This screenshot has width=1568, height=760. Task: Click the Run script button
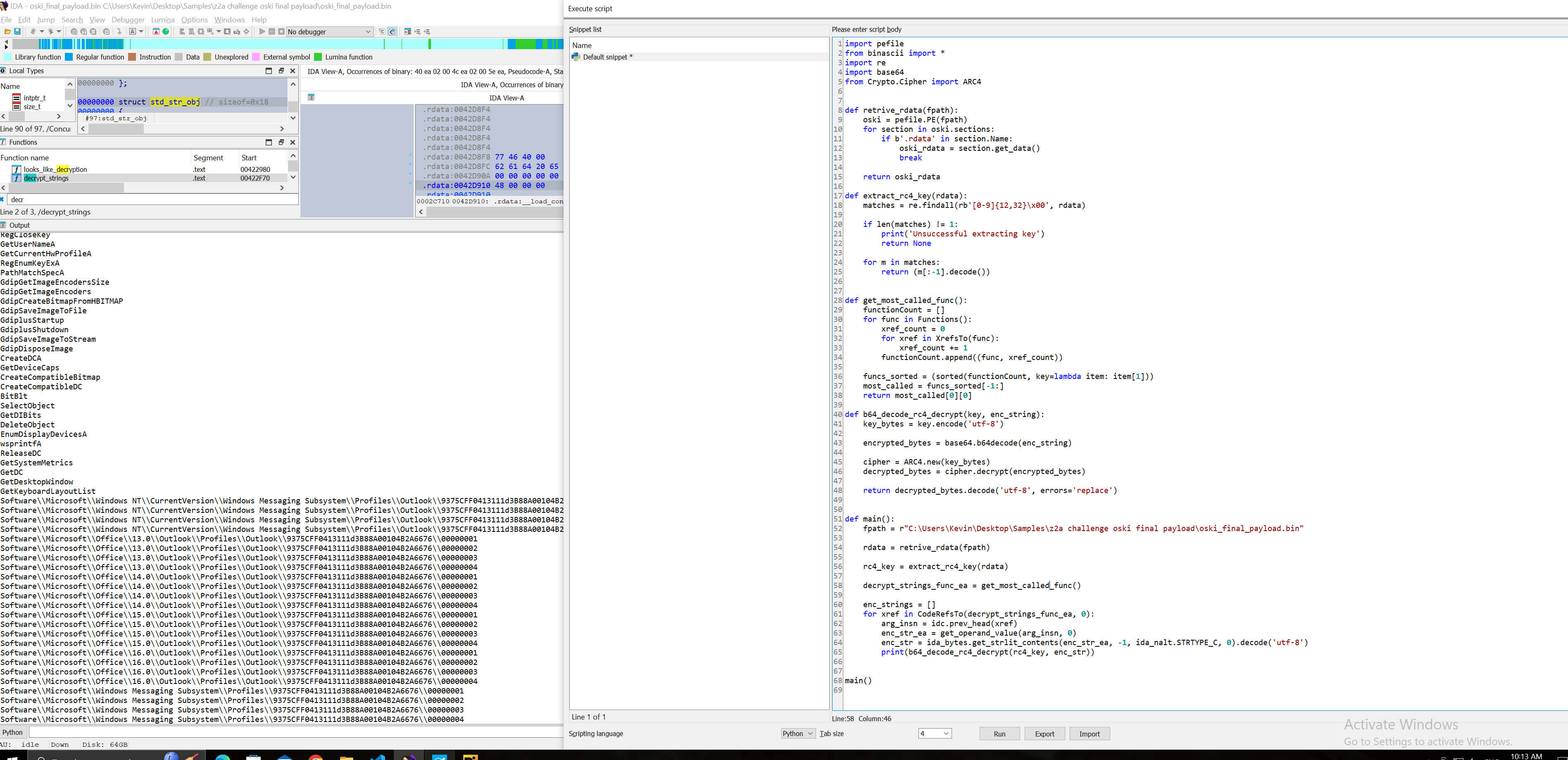tap(999, 733)
